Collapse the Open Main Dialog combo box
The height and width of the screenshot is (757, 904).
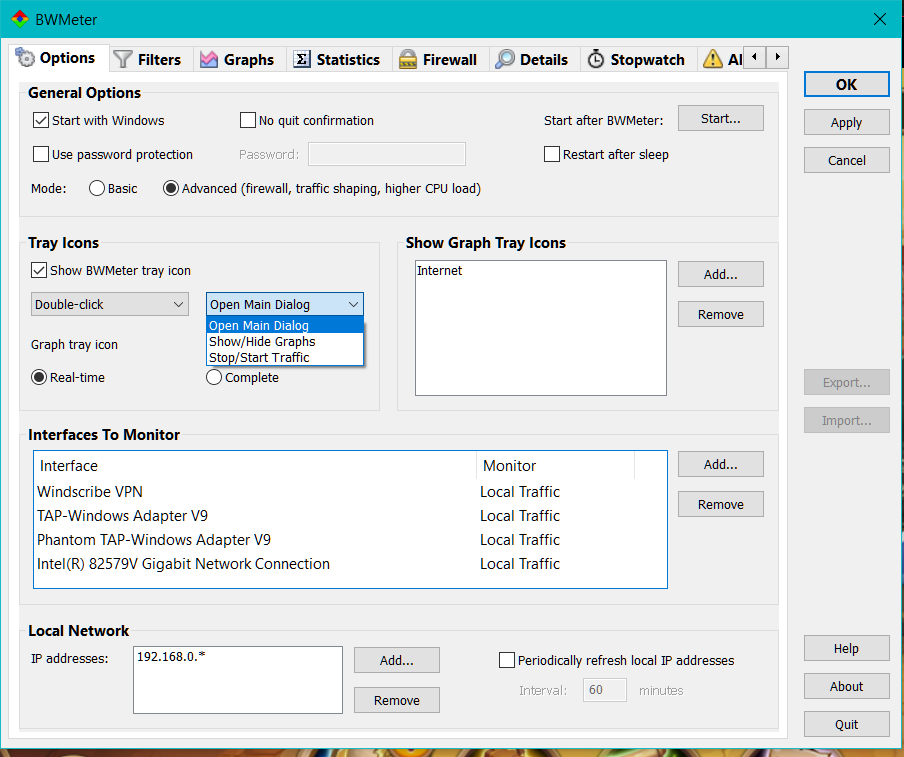click(285, 304)
